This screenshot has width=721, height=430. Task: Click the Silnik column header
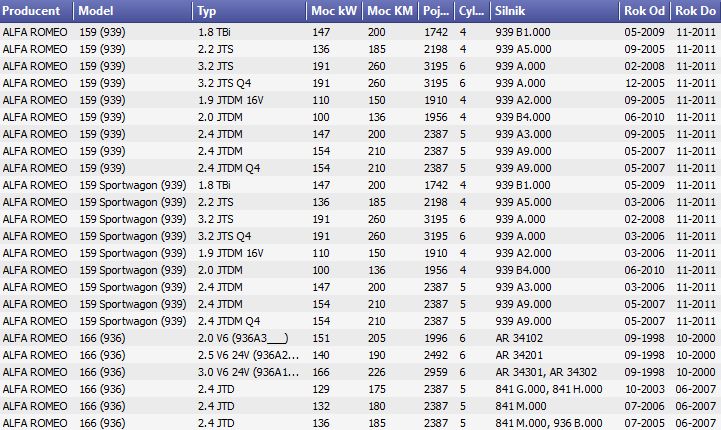pos(555,11)
